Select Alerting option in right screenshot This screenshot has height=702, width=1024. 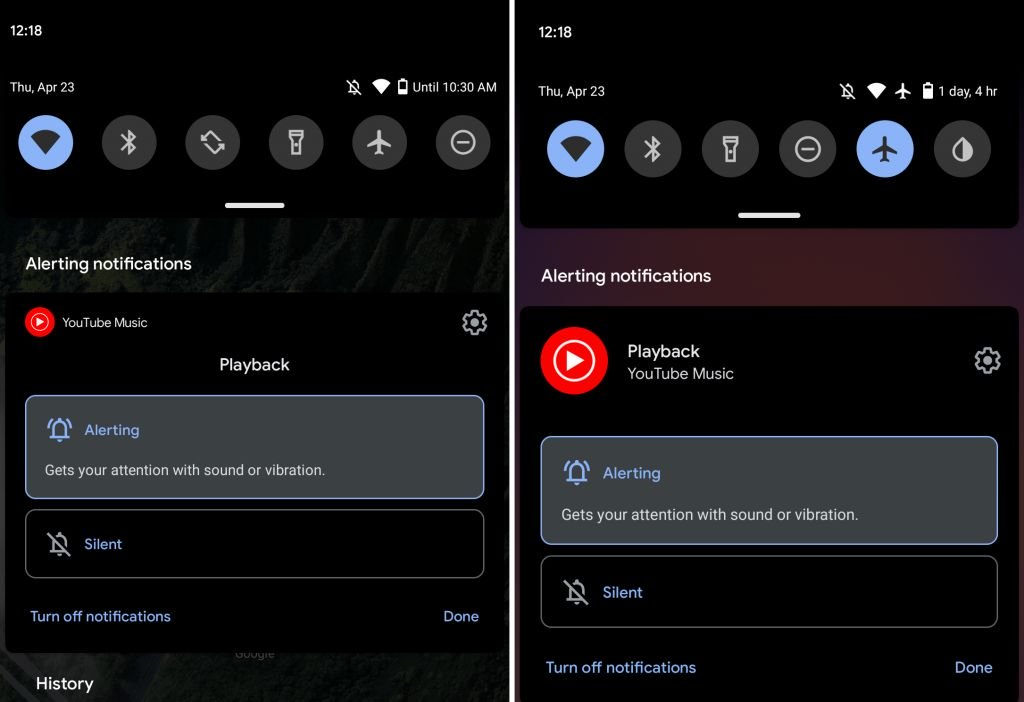tap(769, 490)
